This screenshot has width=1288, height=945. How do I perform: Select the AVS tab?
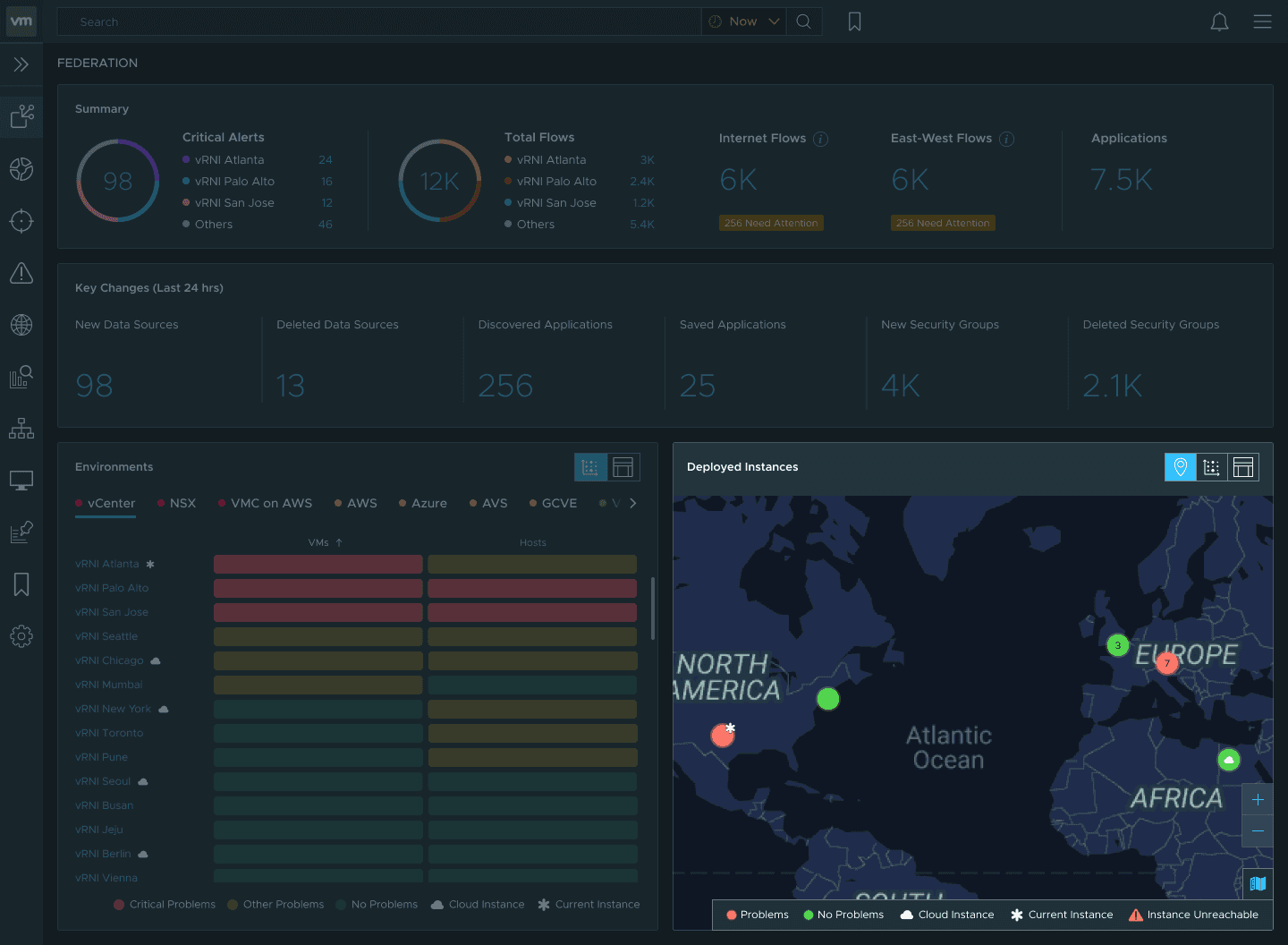coord(489,503)
